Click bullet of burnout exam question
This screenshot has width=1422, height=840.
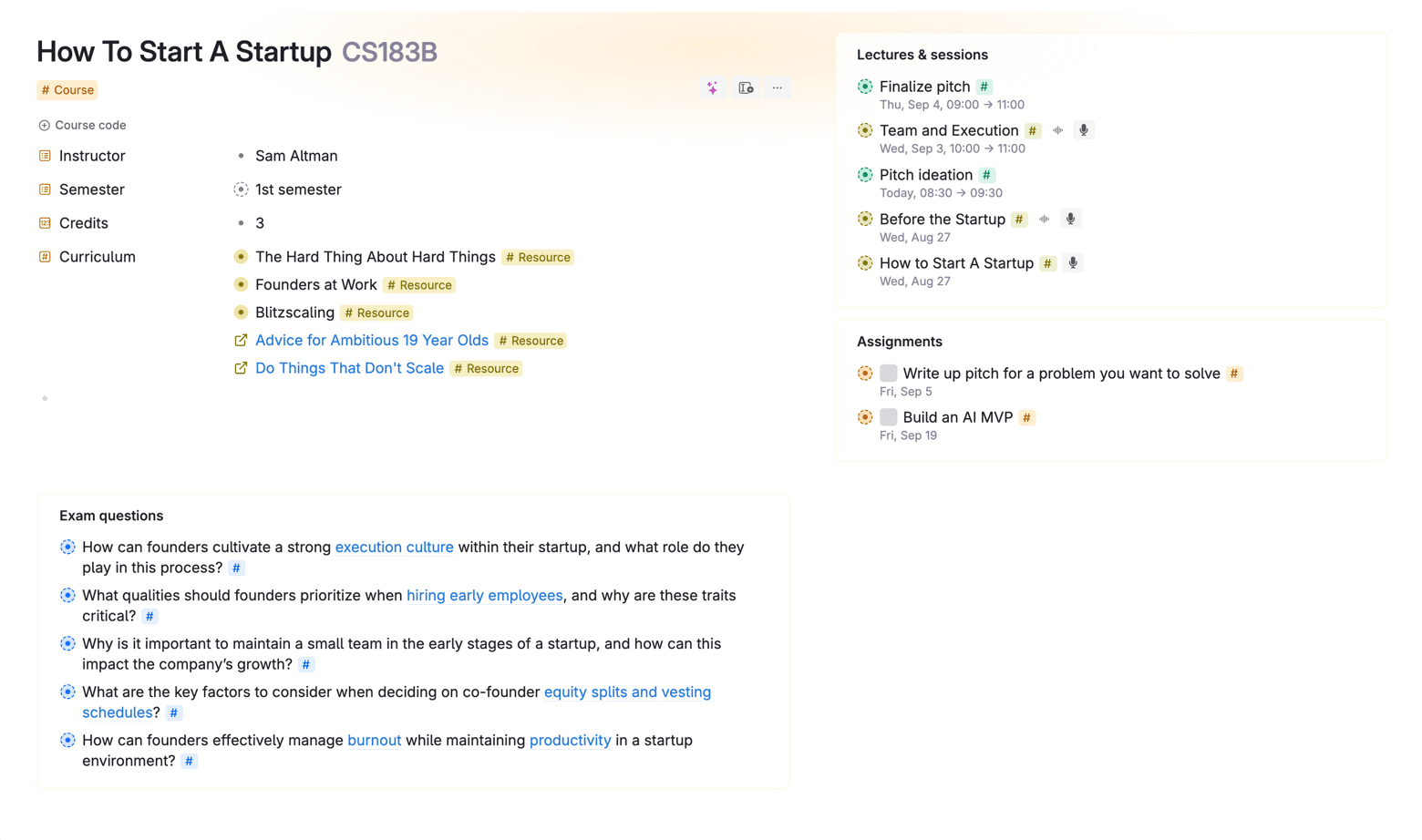point(67,741)
